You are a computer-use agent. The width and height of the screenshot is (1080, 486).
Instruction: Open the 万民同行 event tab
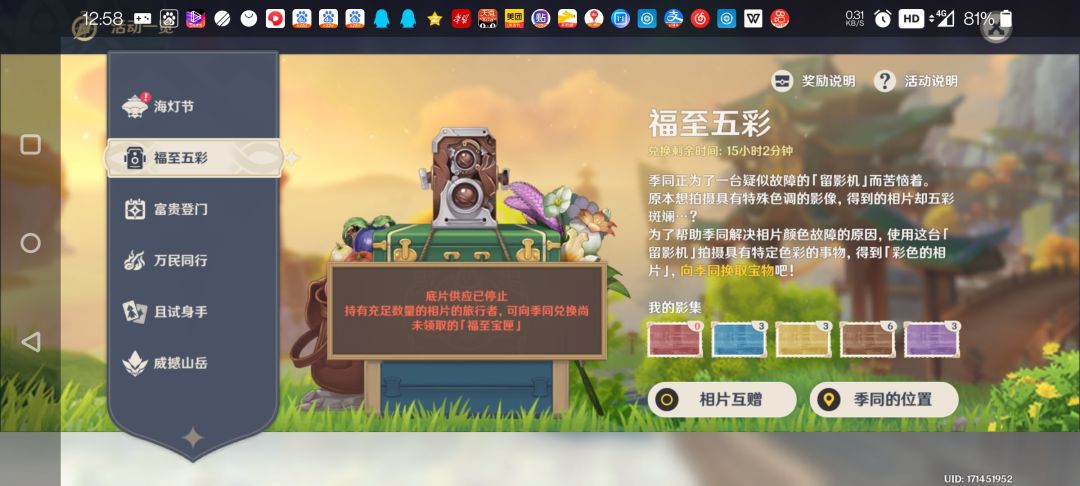coord(193,260)
